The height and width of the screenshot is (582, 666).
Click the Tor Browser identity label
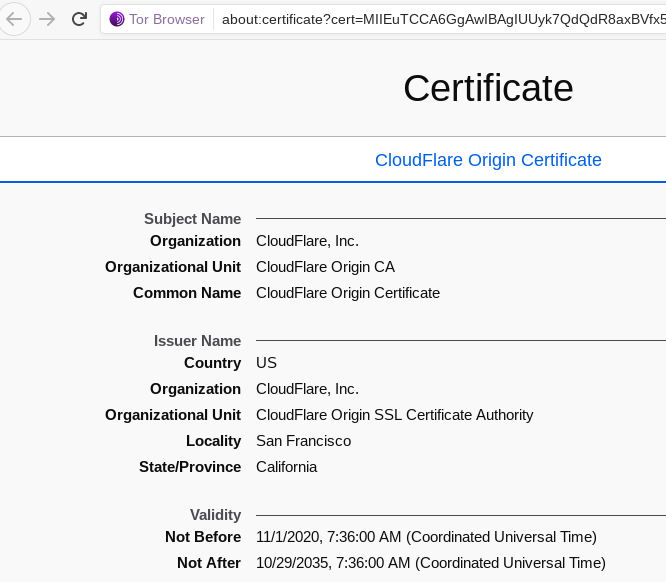(166, 19)
